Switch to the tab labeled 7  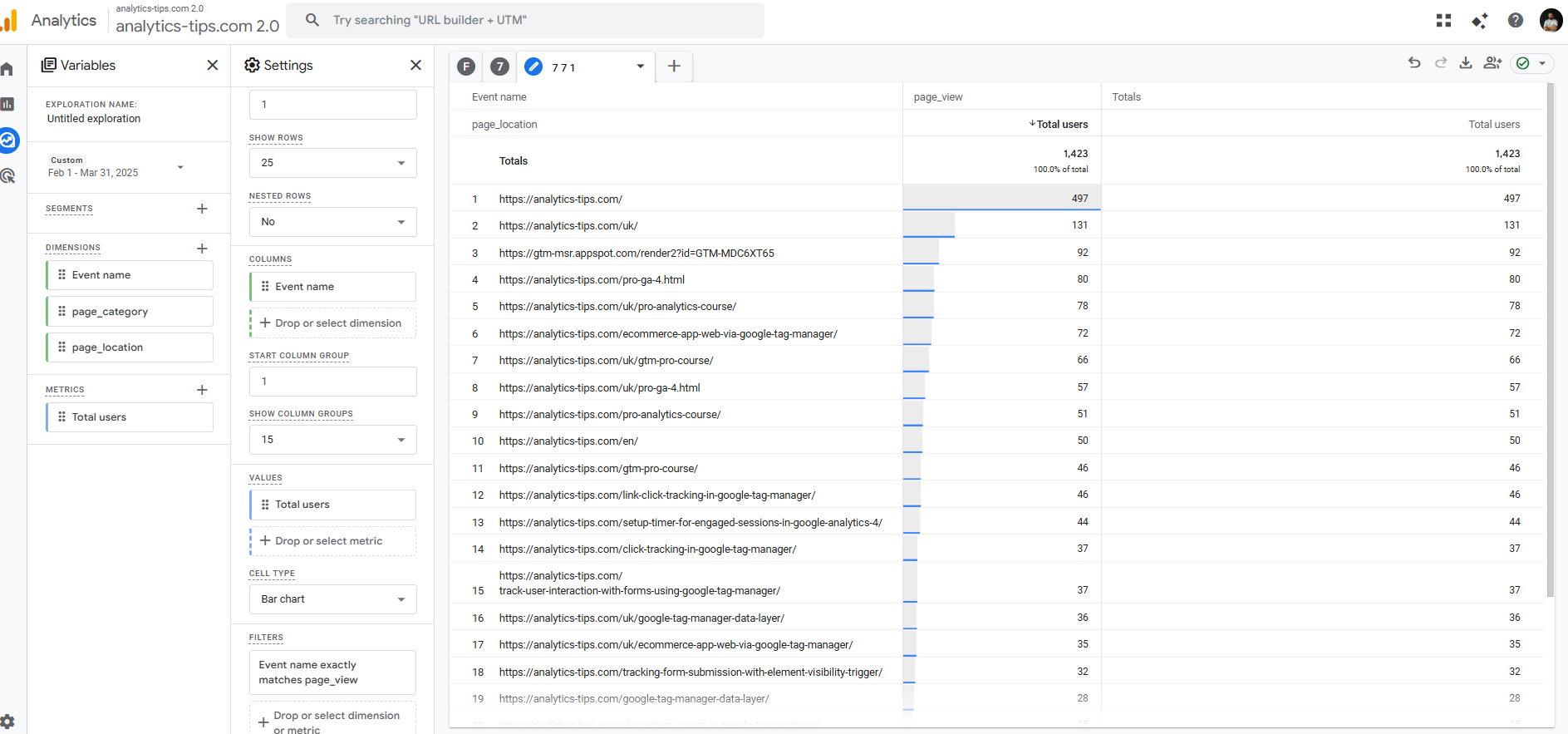tap(499, 67)
